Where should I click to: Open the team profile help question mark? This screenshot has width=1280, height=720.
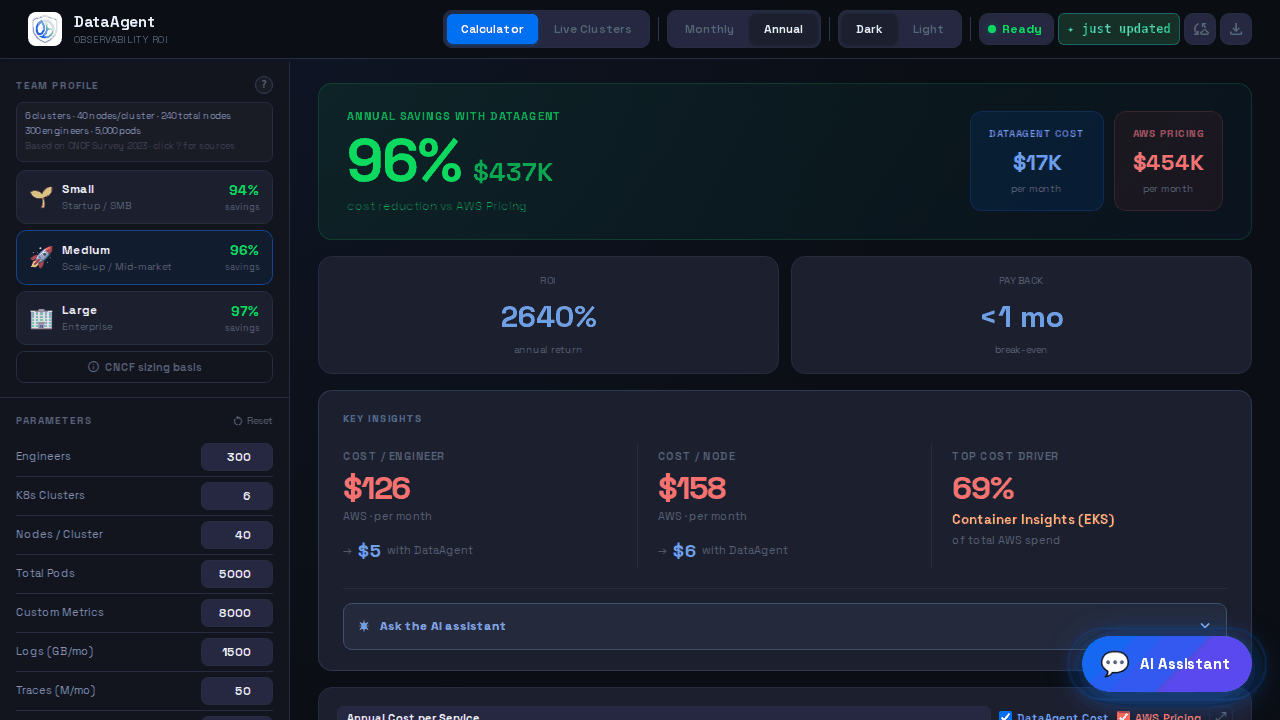tap(264, 85)
